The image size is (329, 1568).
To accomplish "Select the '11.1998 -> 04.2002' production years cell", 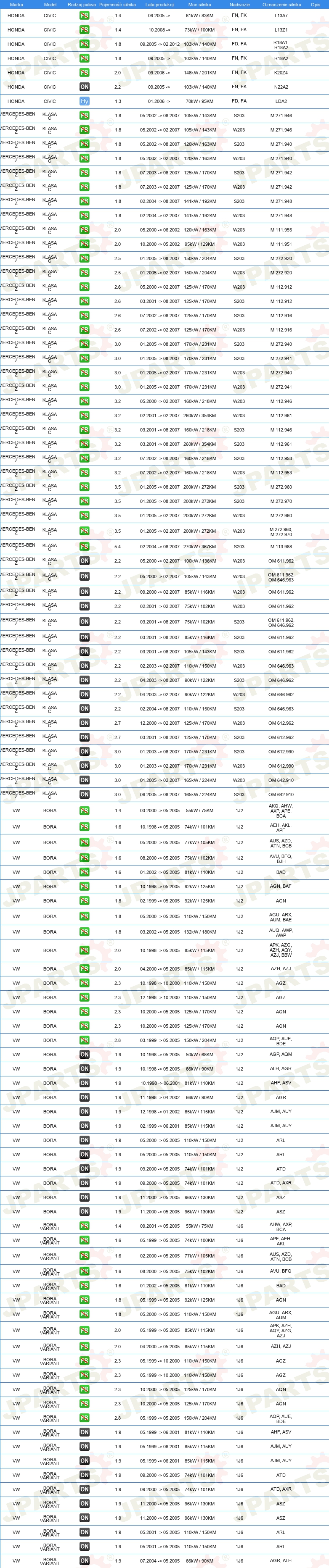I will pyautogui.click(x=159, y=1097).
